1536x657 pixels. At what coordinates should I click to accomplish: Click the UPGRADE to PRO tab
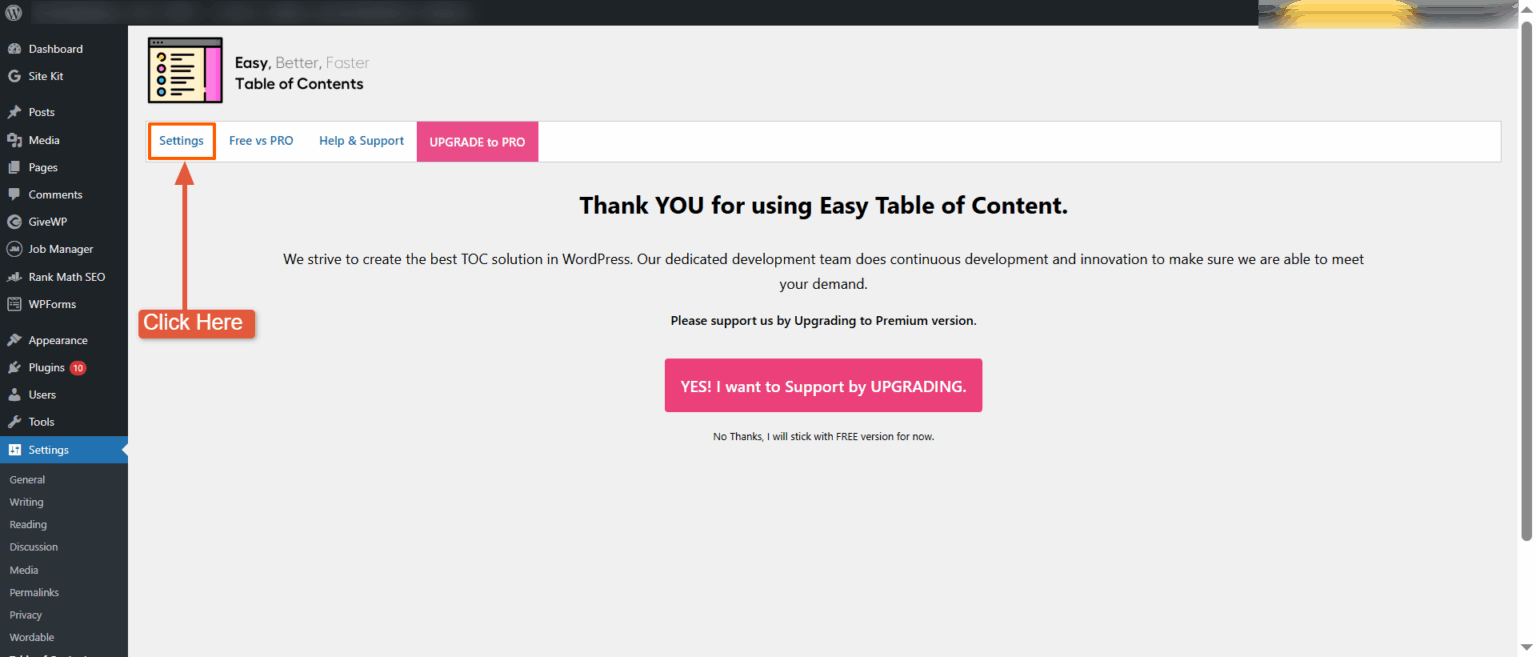(477, 142)
